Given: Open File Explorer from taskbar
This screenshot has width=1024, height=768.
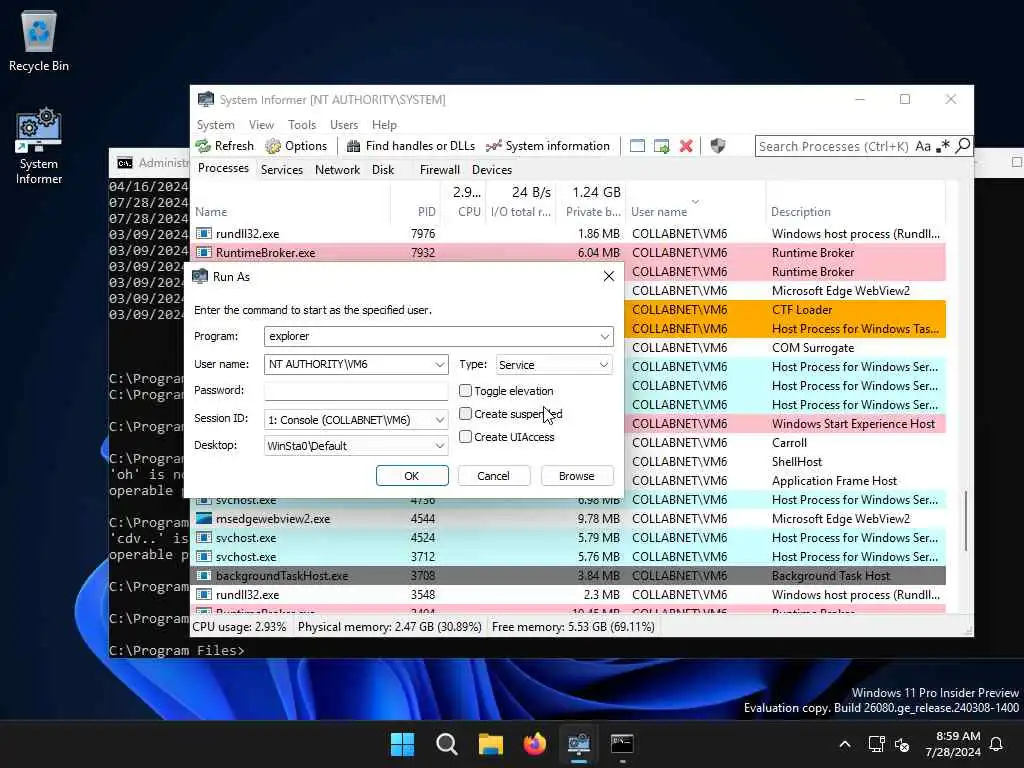Looking at the screenshot, I should 490,744.
